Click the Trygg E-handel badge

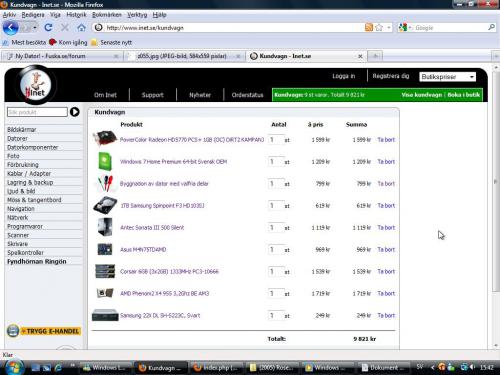44,331
